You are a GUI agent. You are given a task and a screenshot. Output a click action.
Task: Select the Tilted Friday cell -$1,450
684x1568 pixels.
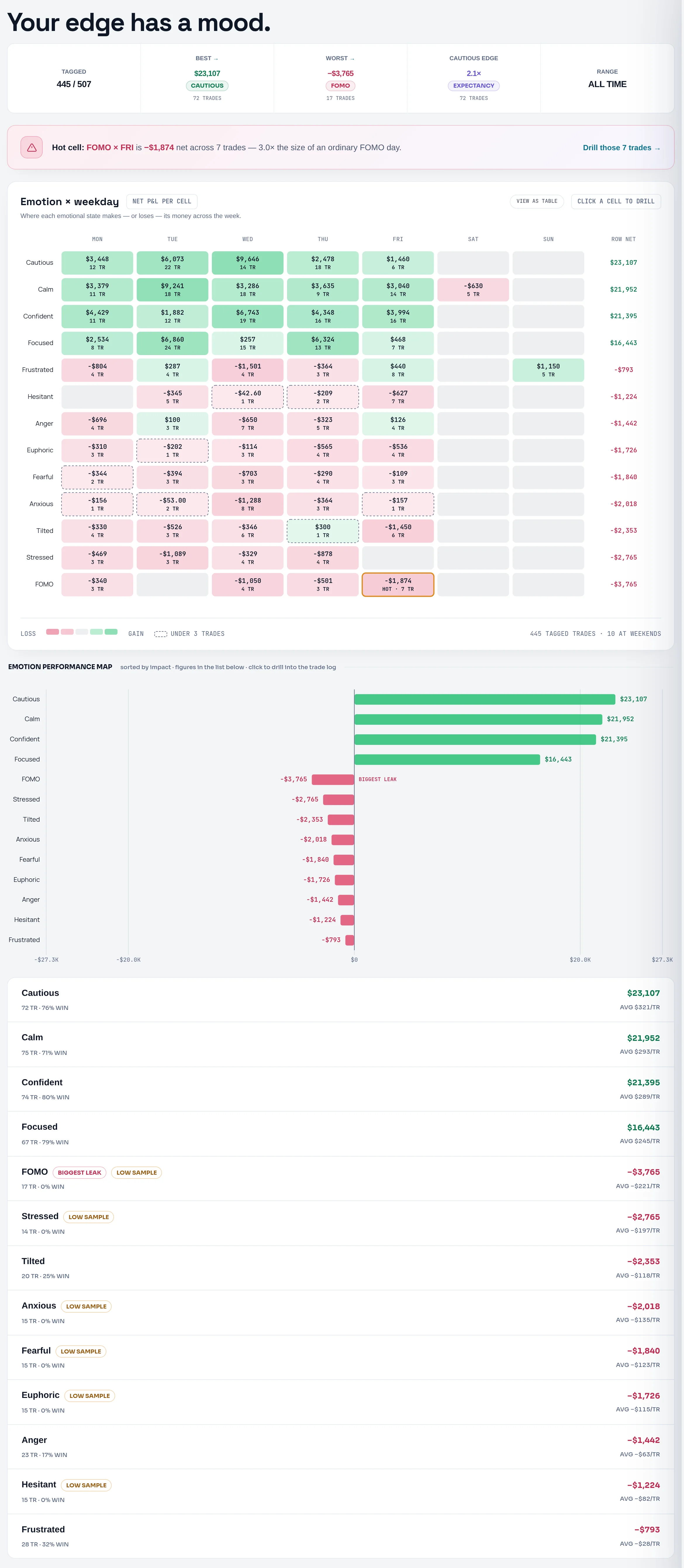(x=398, y=531)
